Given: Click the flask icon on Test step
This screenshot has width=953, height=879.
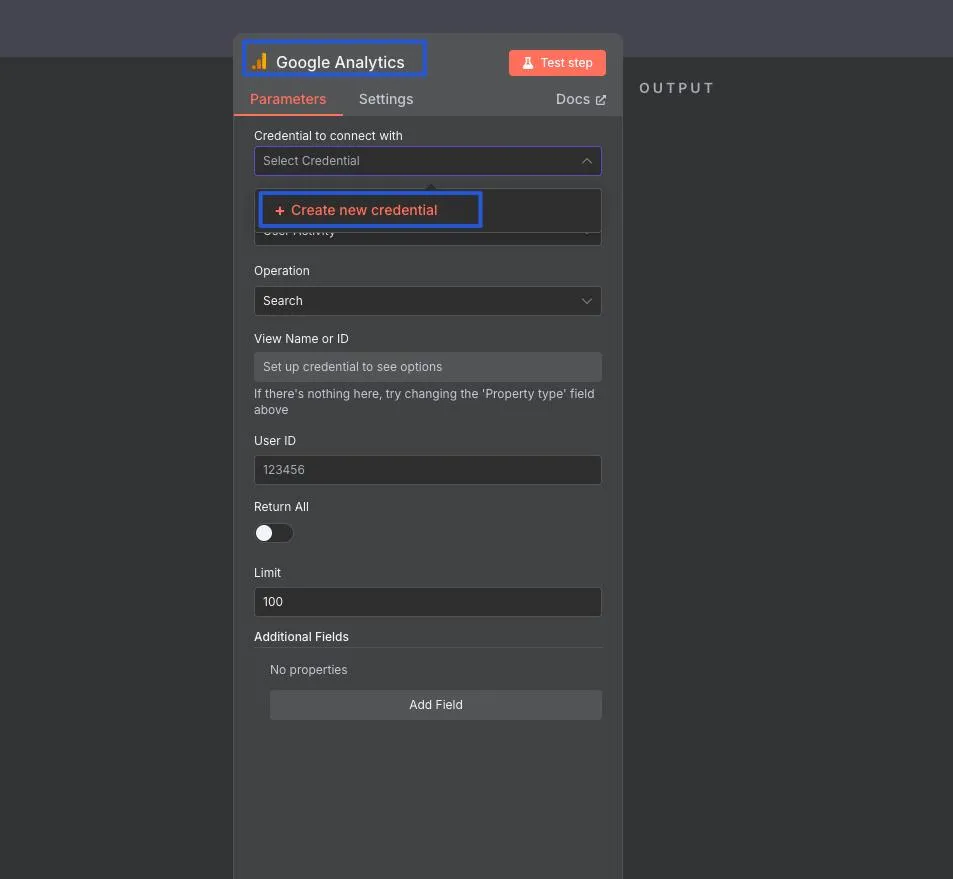Looking at the screenshot, I should click(x=528, y=63).
